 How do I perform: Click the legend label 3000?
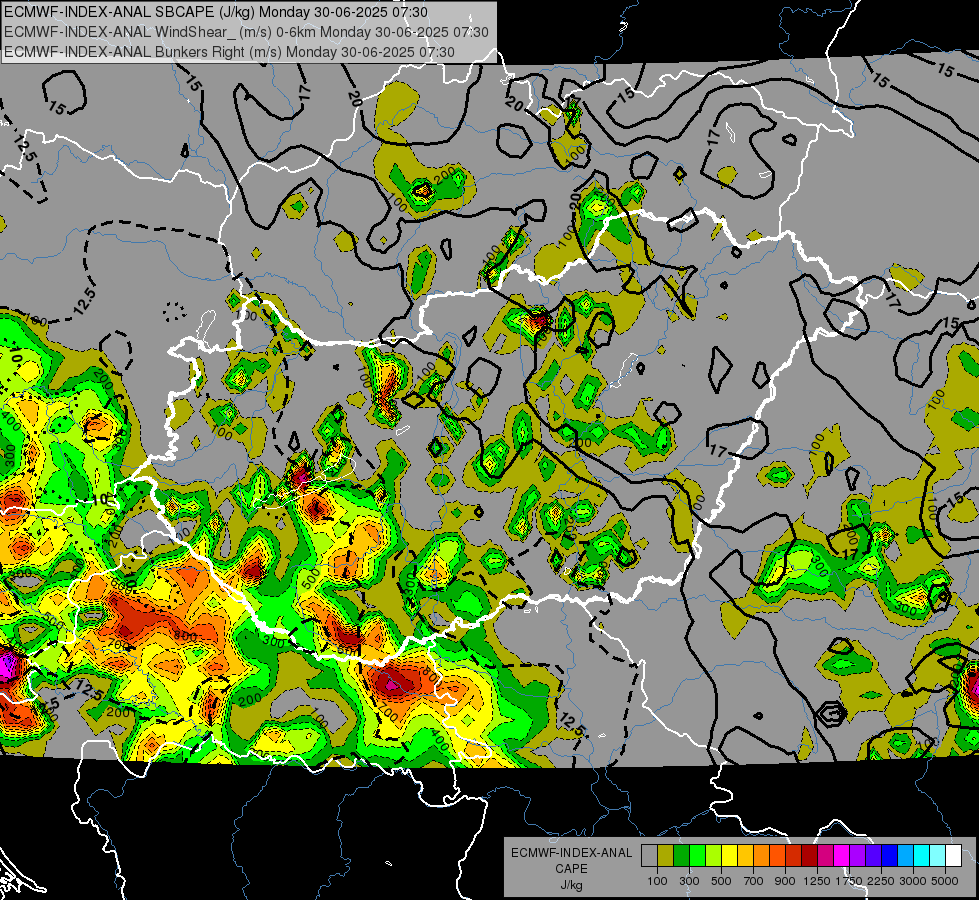(x=913, y=881)
